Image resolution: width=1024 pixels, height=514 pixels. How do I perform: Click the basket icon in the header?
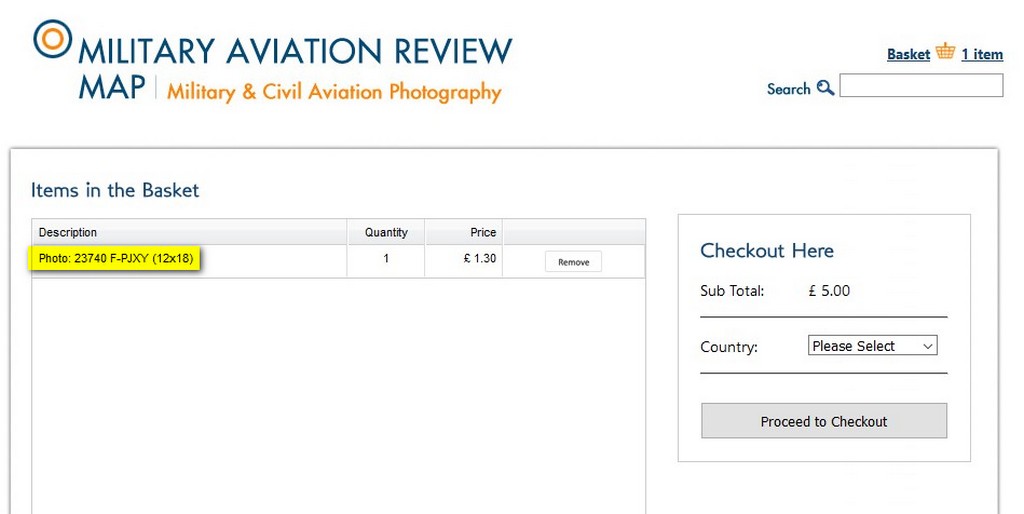pos(945,52)
